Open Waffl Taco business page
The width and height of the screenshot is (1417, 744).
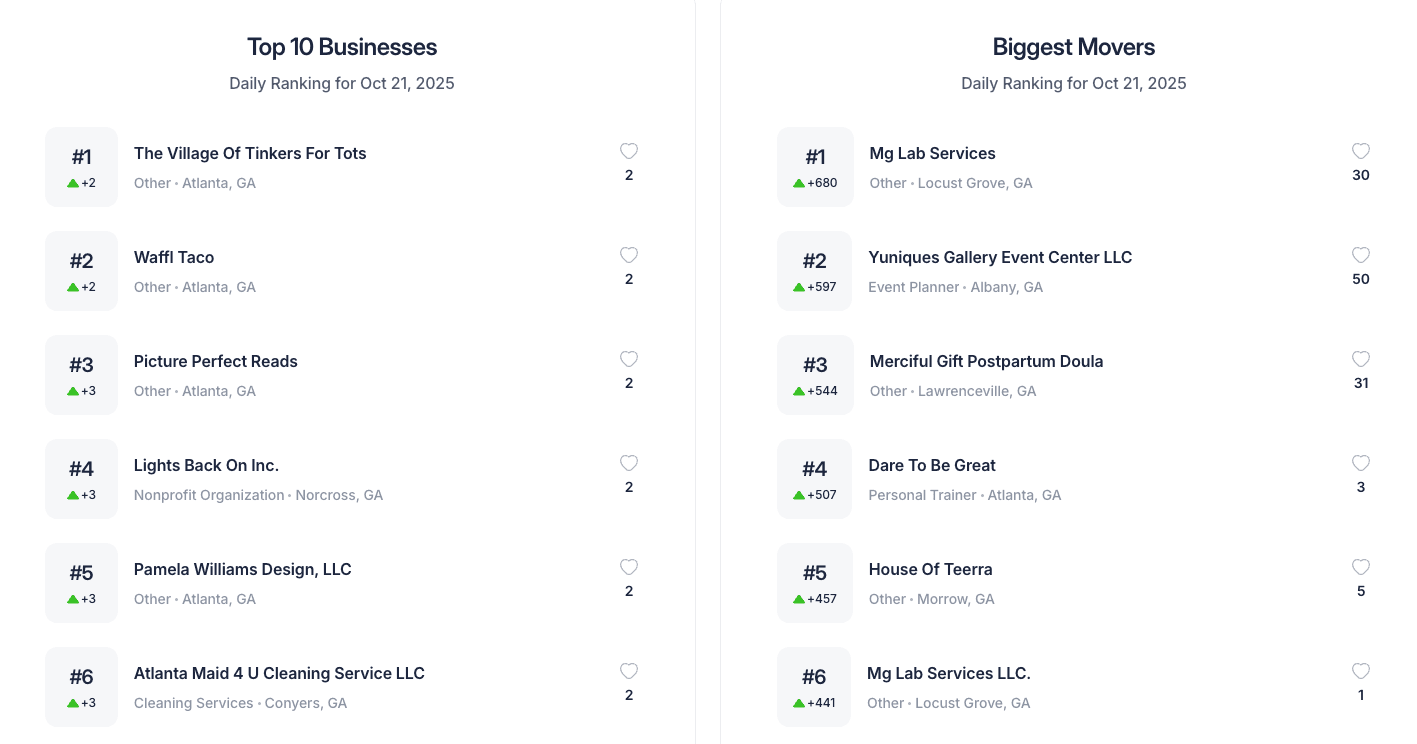(174, 258)
